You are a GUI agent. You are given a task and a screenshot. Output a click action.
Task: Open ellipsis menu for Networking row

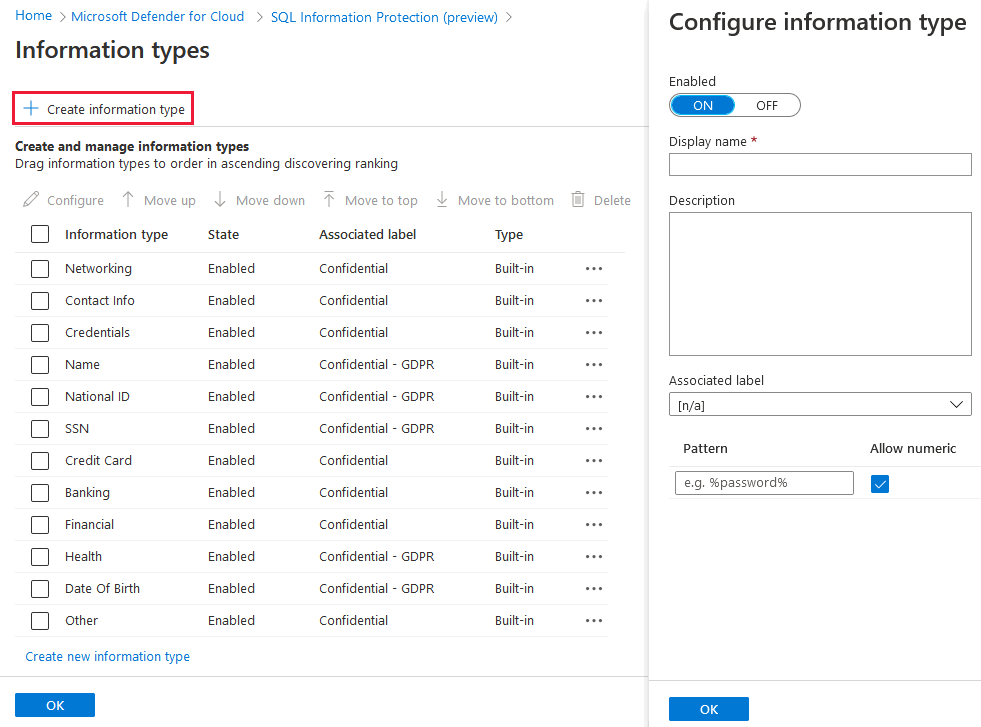coord(594,268)
